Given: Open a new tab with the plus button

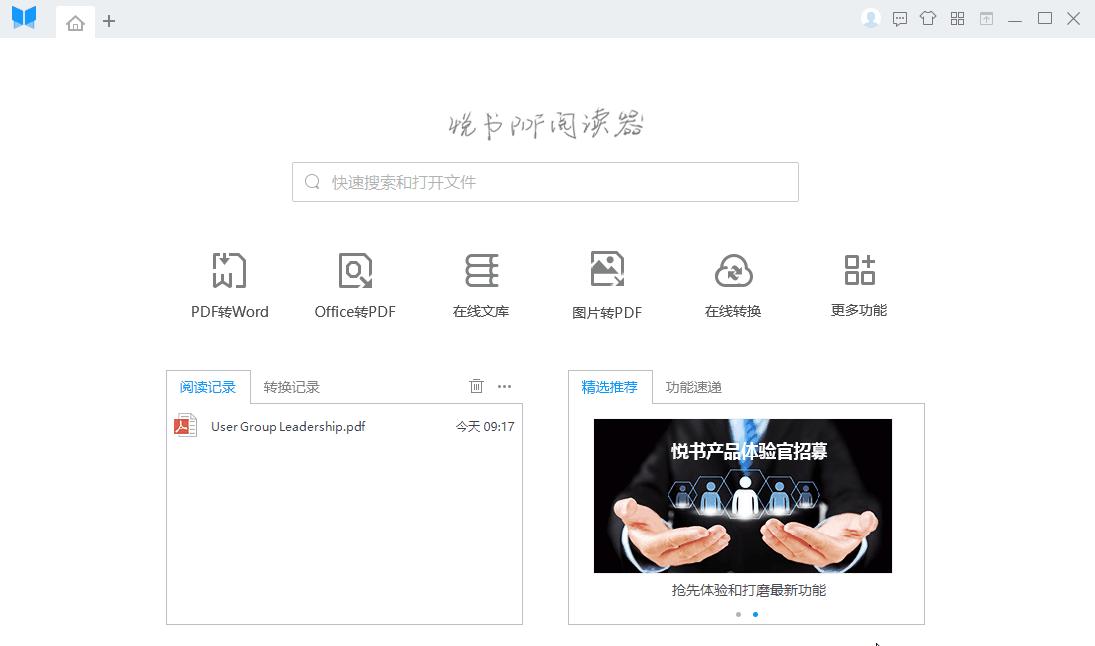Looking at the screenshot, I should click(109, 20).
